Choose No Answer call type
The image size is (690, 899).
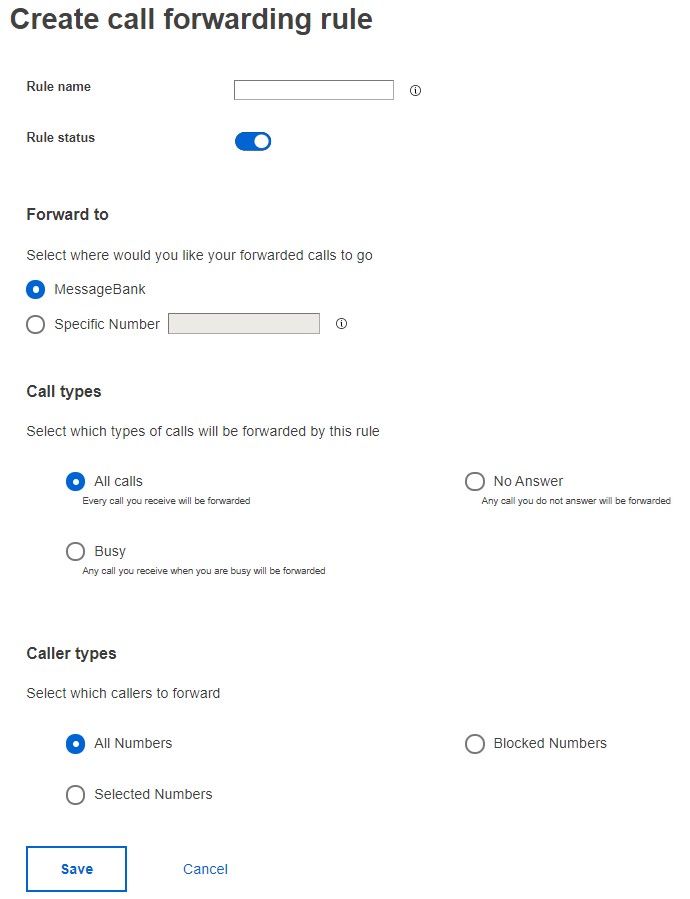475,481
